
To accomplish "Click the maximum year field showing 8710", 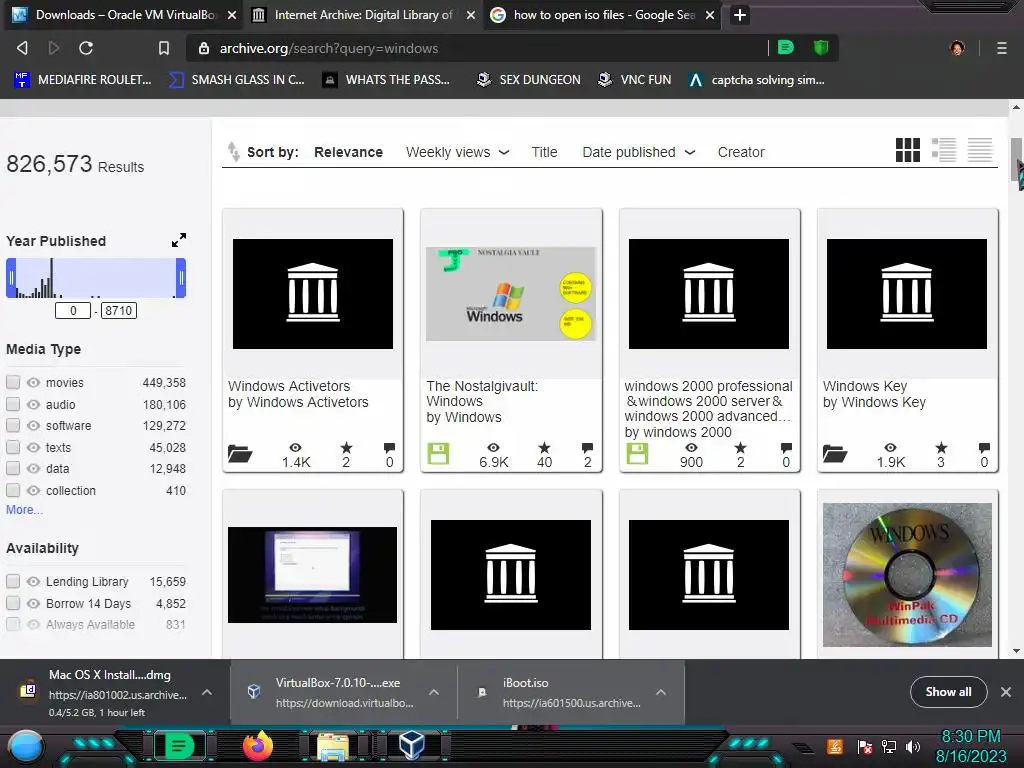I will [x=118, y=311].
